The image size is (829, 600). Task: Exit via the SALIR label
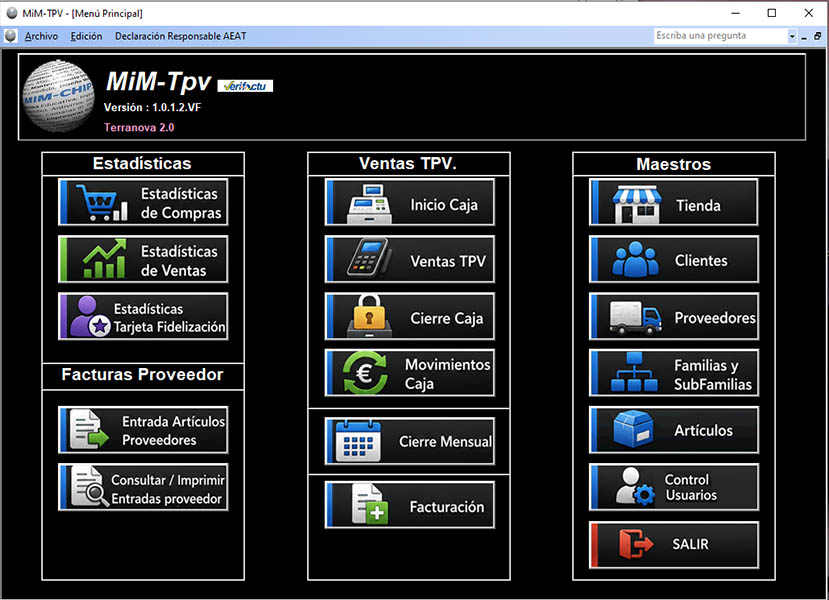(x=690, y=544)
